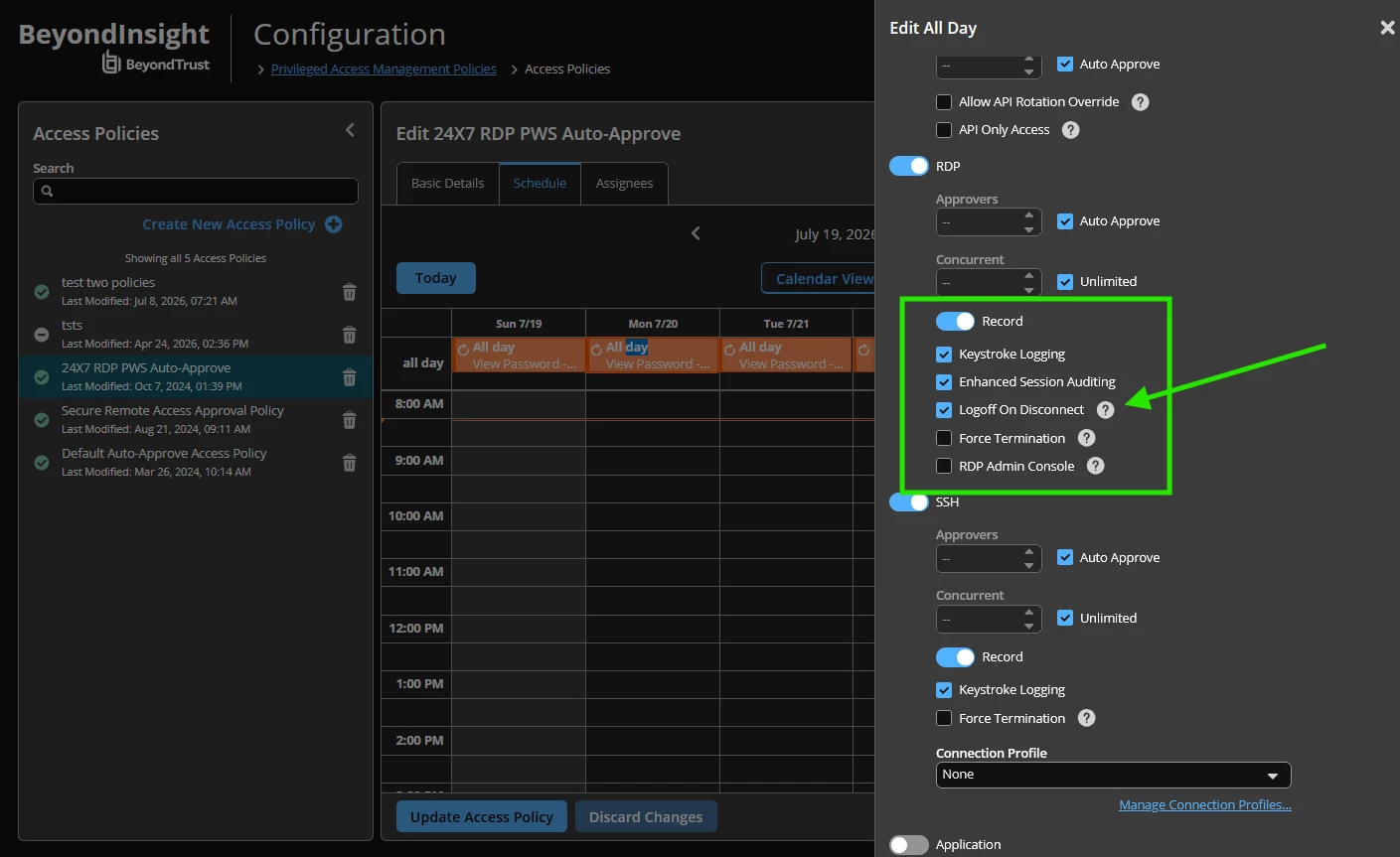Uncheck Logoff On Disconnect
The width and height of the screenshot is (1400, 857).
point(944,410)
